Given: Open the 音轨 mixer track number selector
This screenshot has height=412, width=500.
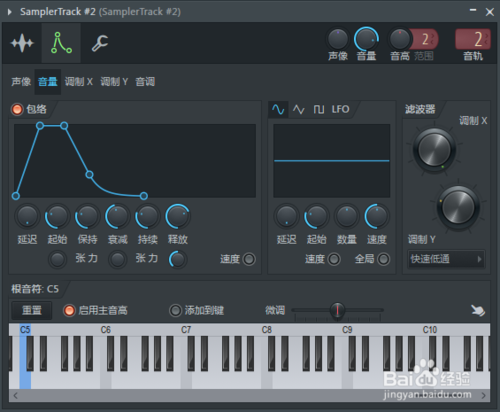Looking at the screenshot, I should (473, 39).
